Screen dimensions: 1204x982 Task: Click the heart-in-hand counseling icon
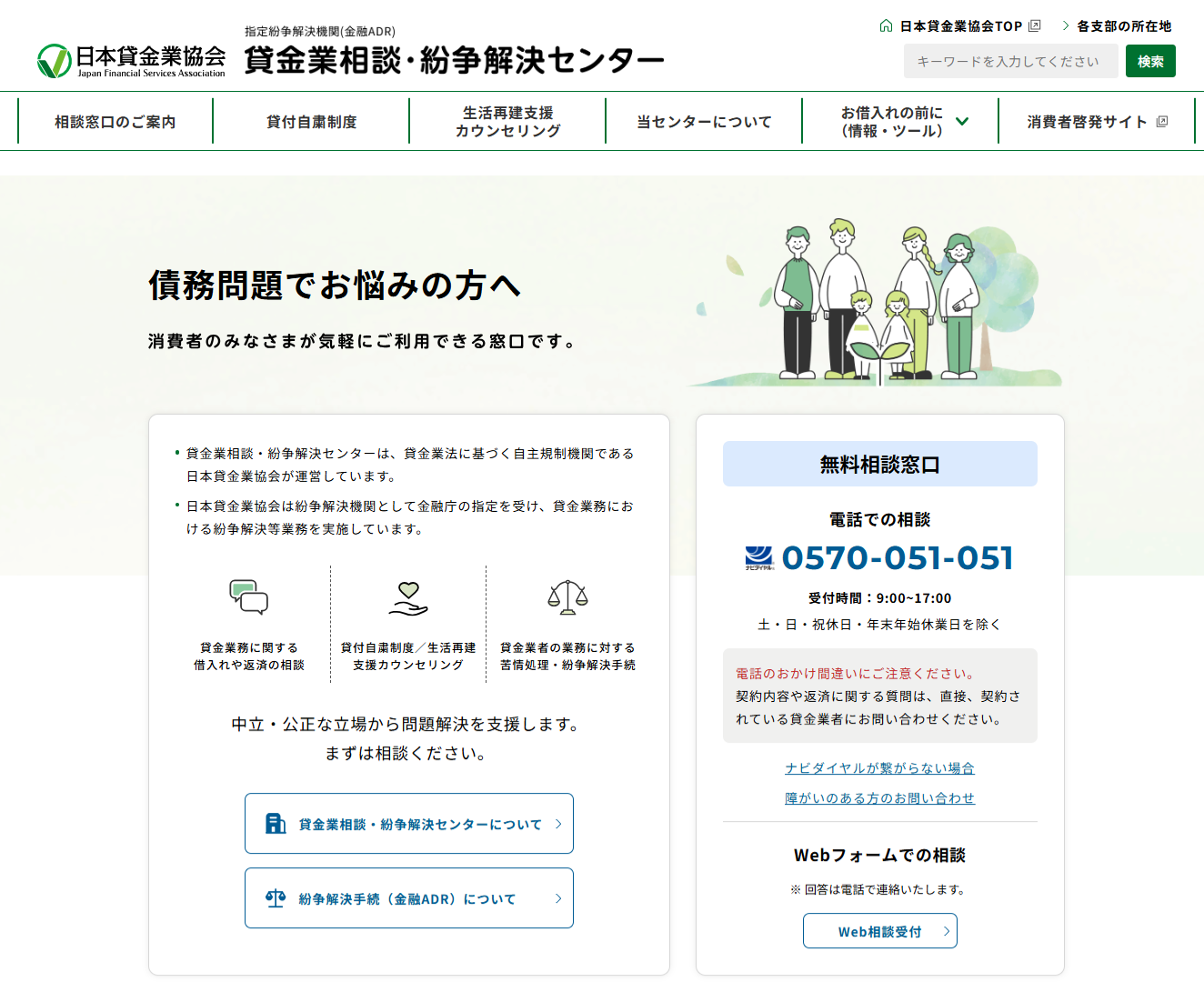tap(408, 598)
